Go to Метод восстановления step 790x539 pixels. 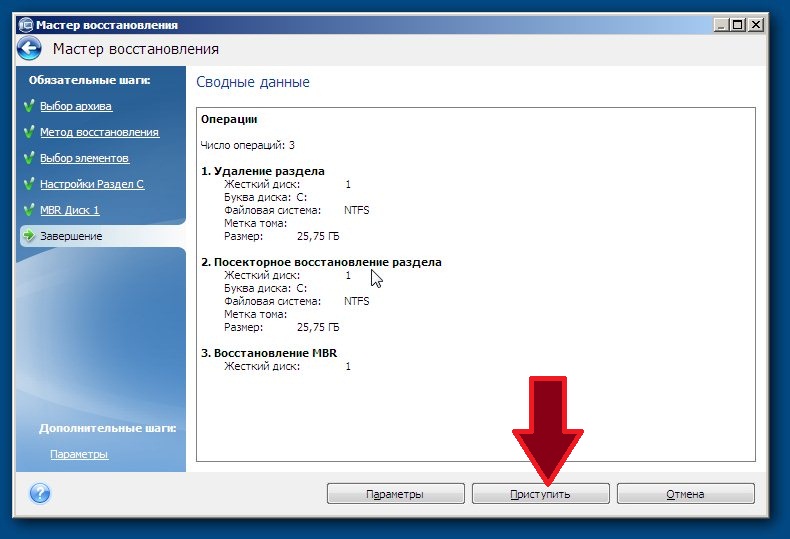99,132
